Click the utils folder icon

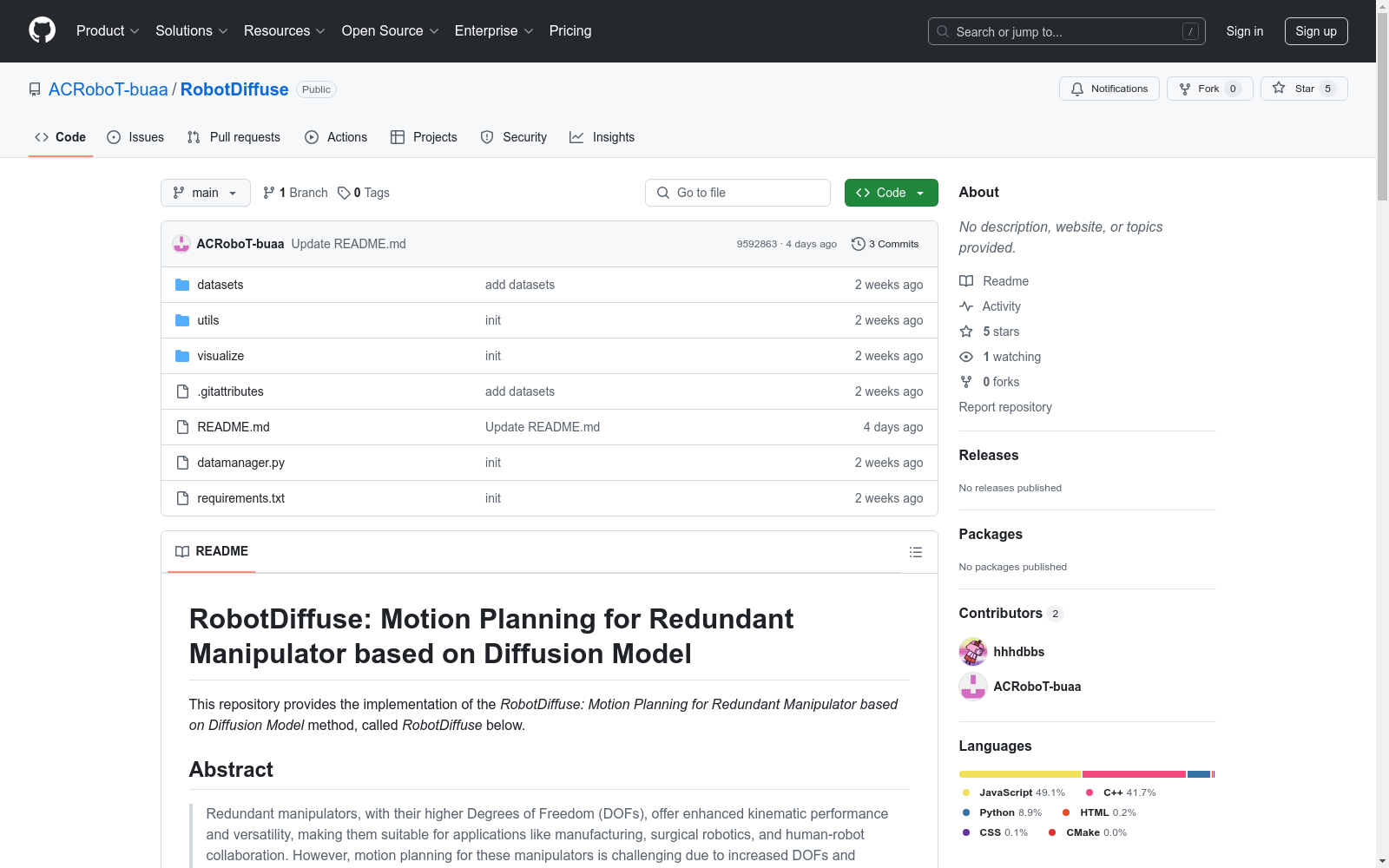tap(182, 320)
